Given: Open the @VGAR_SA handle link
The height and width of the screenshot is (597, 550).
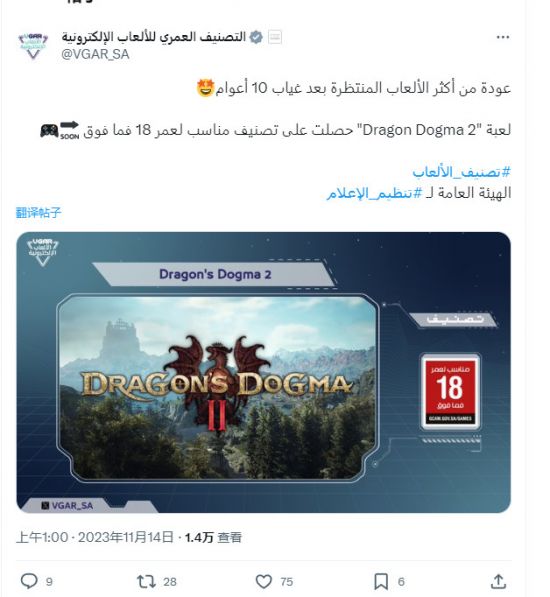Looking at the screenshot, I should click(95, 54).
